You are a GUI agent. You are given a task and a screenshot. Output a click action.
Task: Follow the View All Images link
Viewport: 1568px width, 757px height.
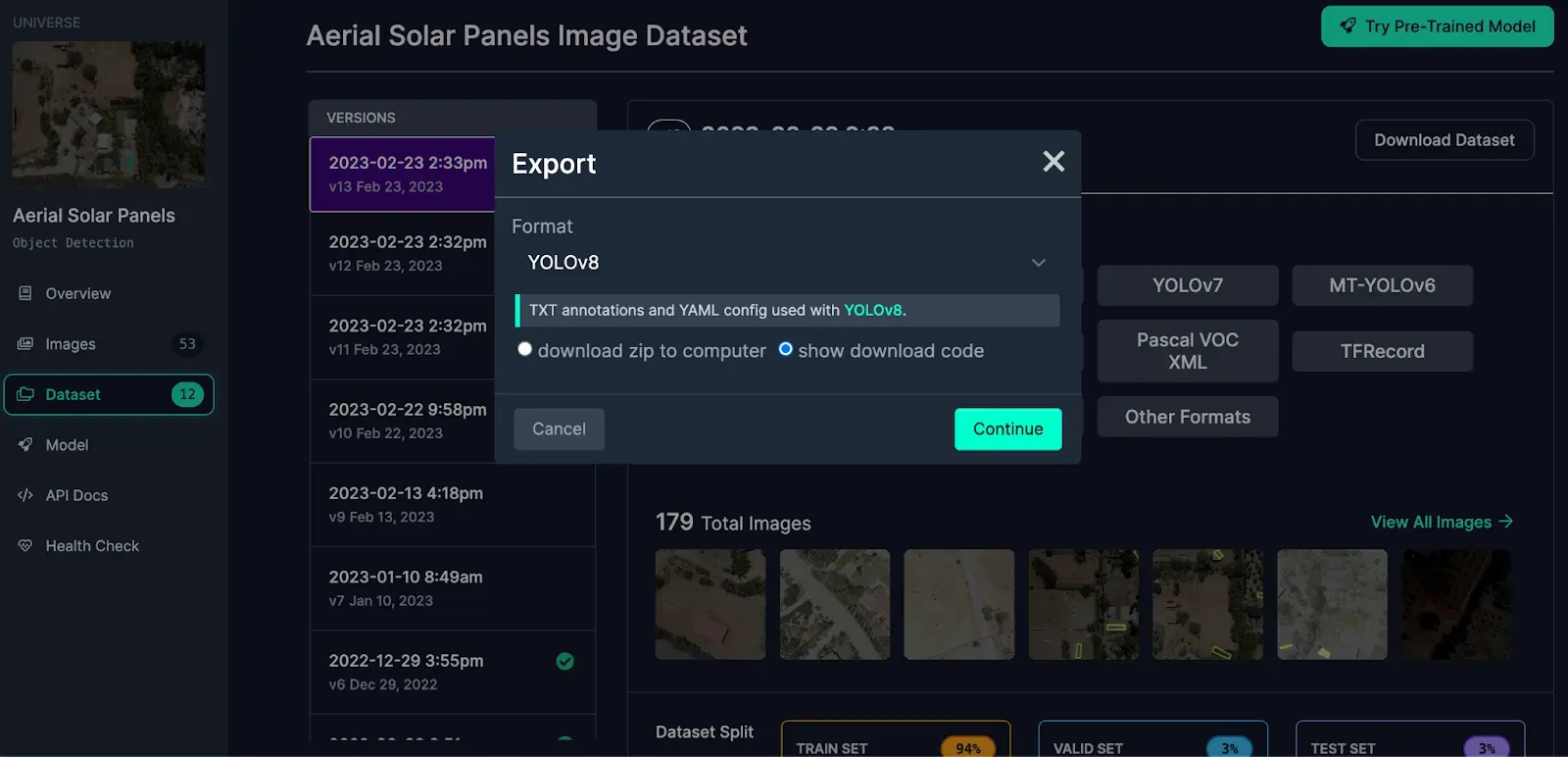(1442, 522)
